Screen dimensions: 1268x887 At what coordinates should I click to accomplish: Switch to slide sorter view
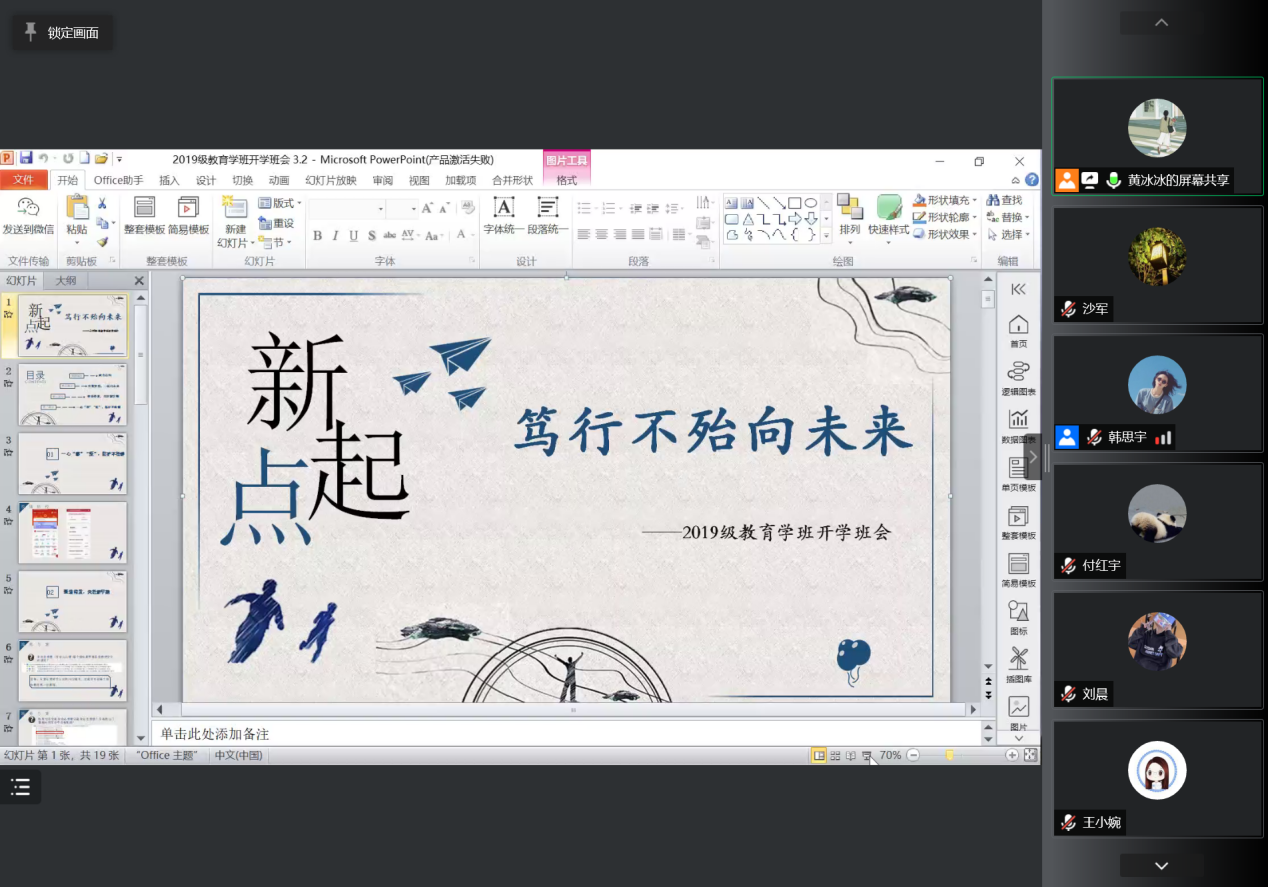pyautogui.click(x=835, y=756)
